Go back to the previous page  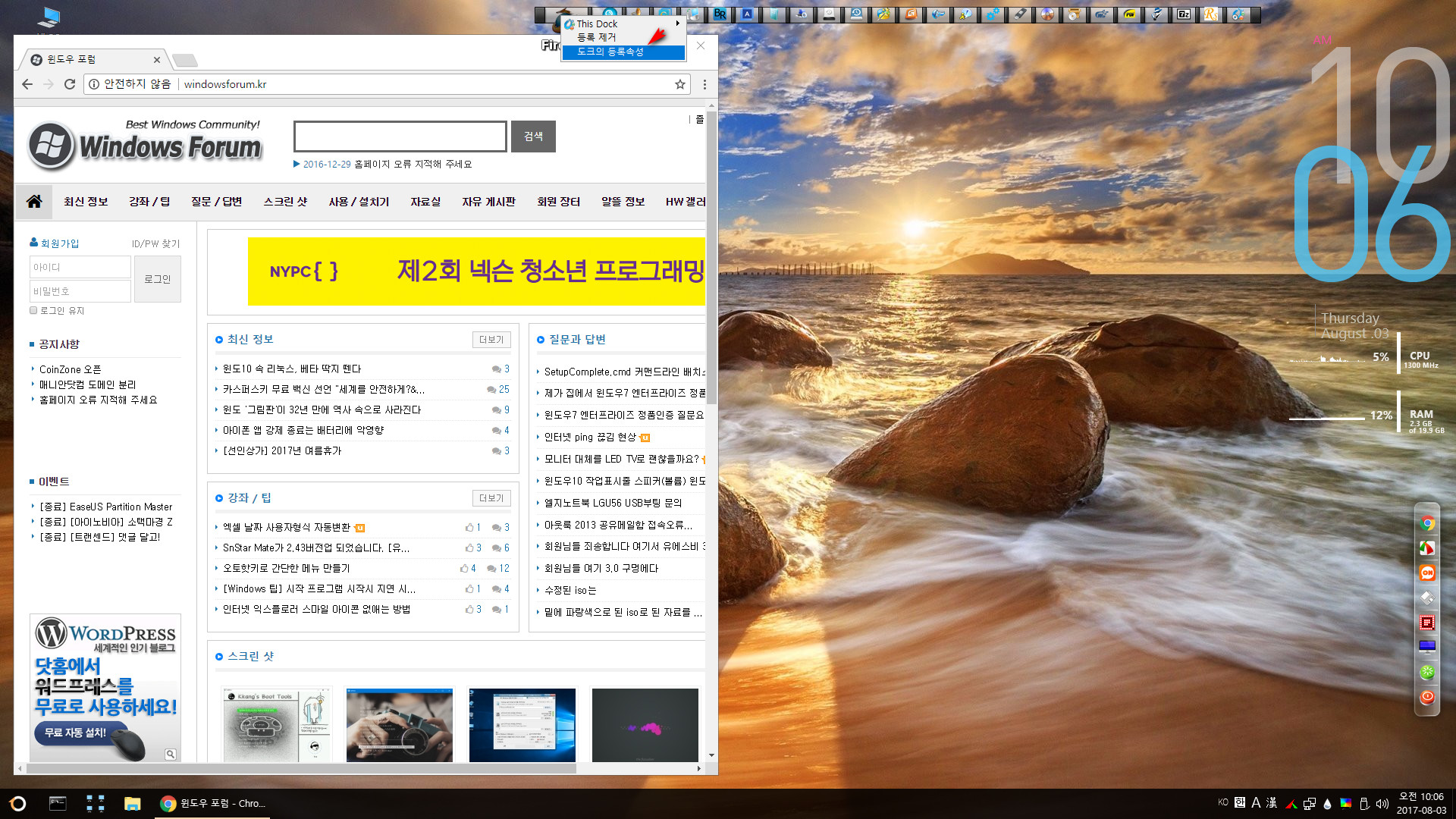[x=27, y=84]
